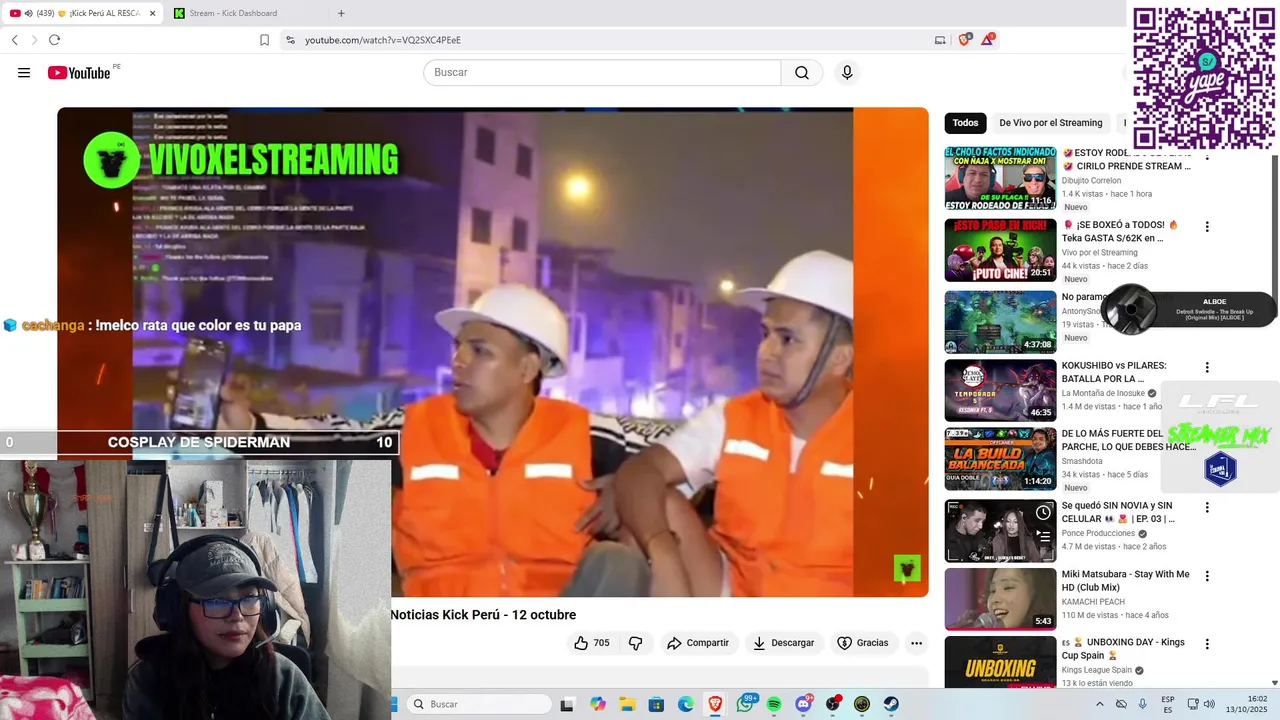
Task: Click Gracias super thanks button
Action: coord(863,643)
